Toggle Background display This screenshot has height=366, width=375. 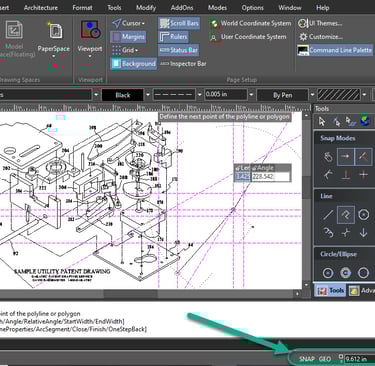133,64
